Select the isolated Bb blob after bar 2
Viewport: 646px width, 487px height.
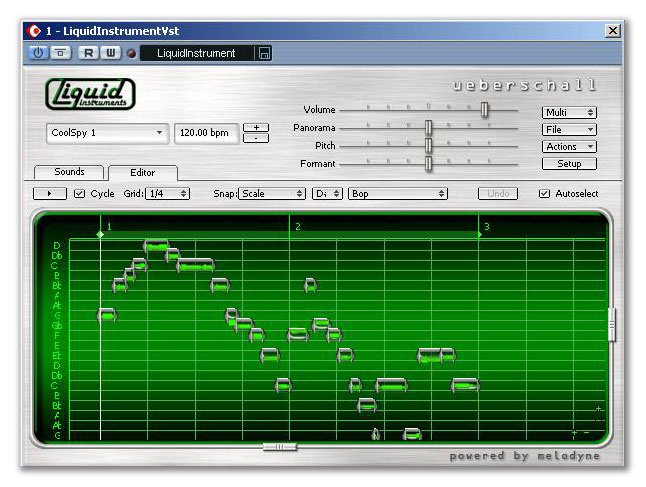310,286
